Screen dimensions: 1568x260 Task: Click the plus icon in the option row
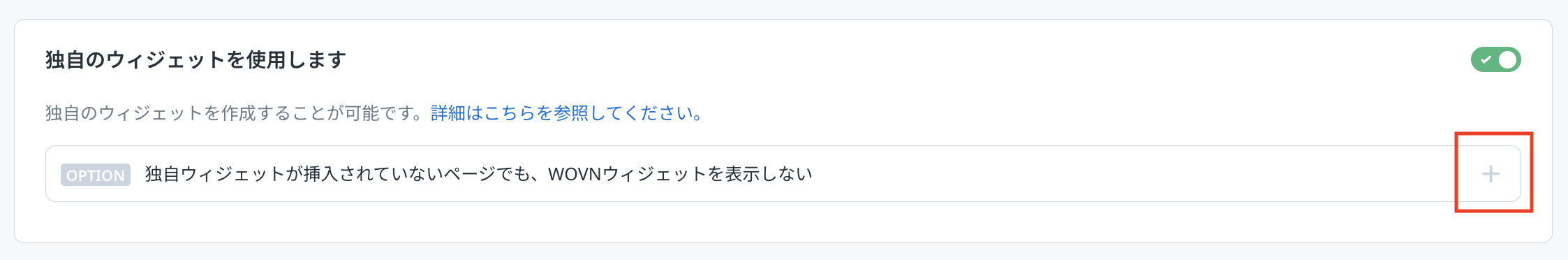[1491, 174]
